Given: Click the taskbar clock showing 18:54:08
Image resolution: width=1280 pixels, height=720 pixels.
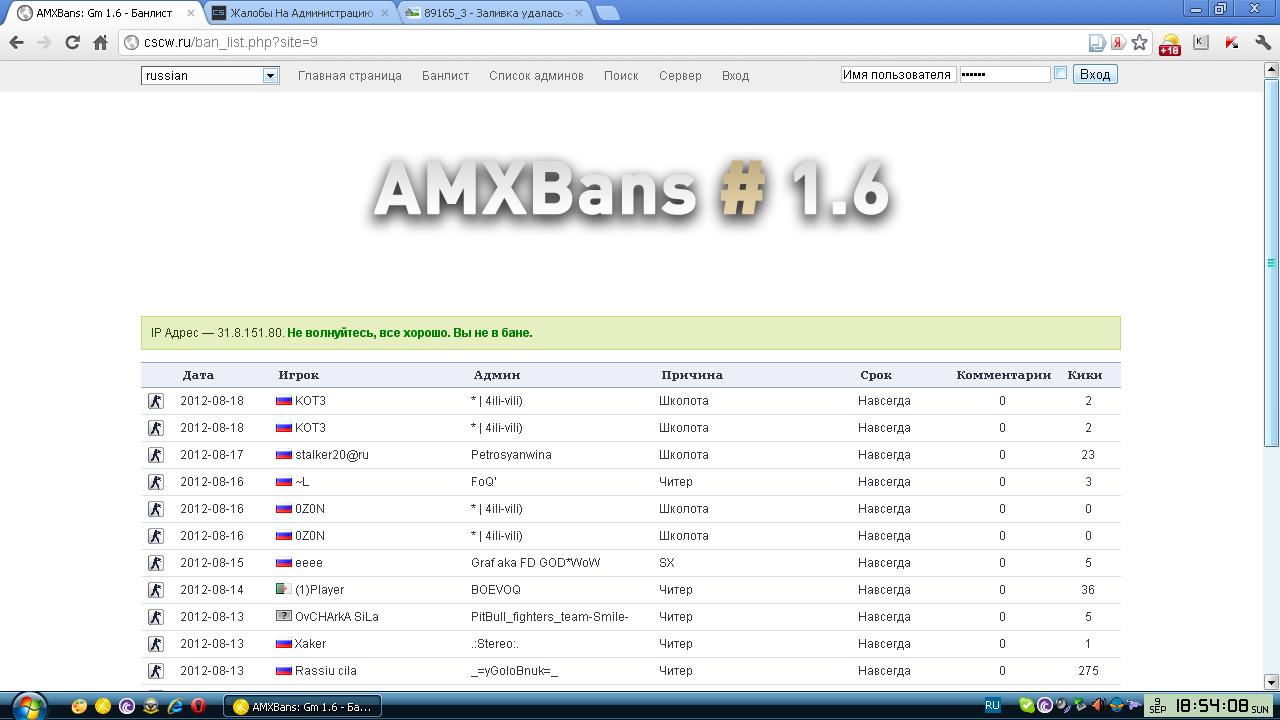Looking at the screenshot, I should coord(1210,706).
